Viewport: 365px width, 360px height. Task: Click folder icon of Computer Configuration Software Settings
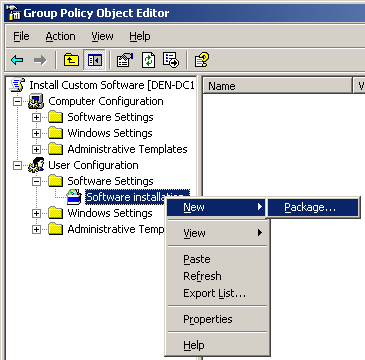tap(55, 117)
